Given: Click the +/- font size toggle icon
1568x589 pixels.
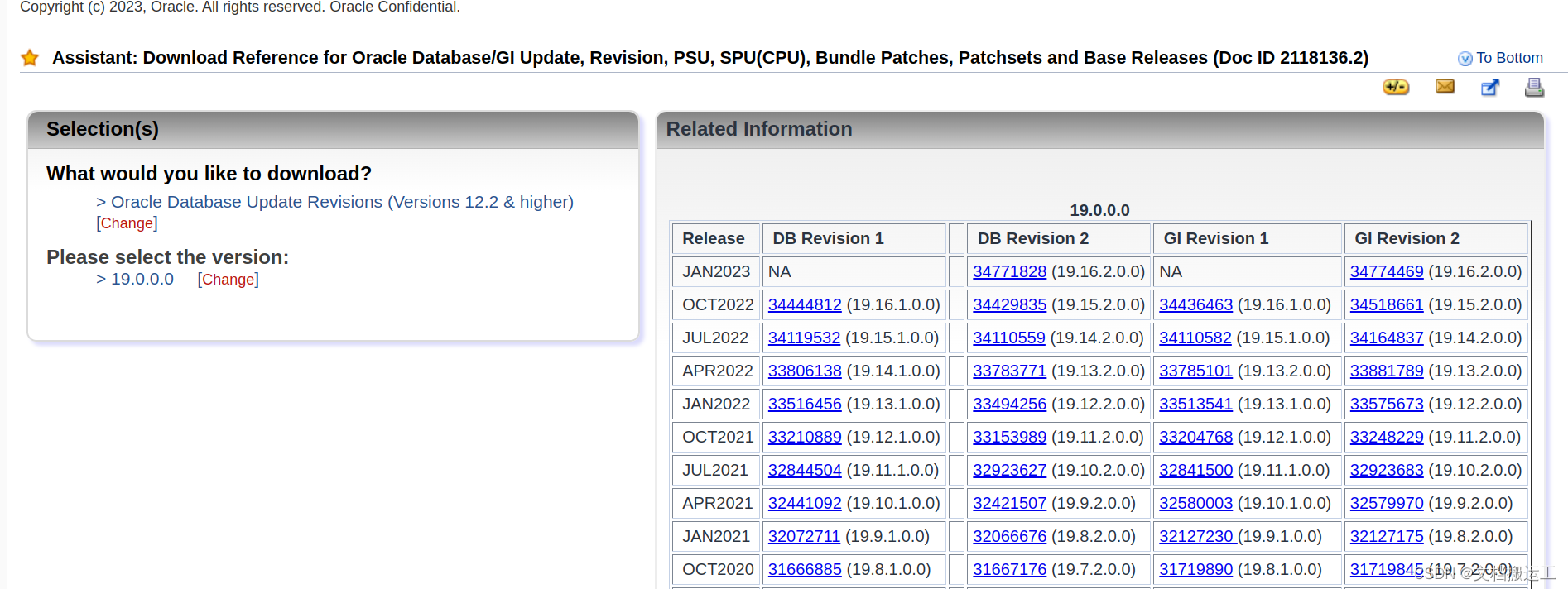Looking at the screenshot, I should pos(1396,87).
